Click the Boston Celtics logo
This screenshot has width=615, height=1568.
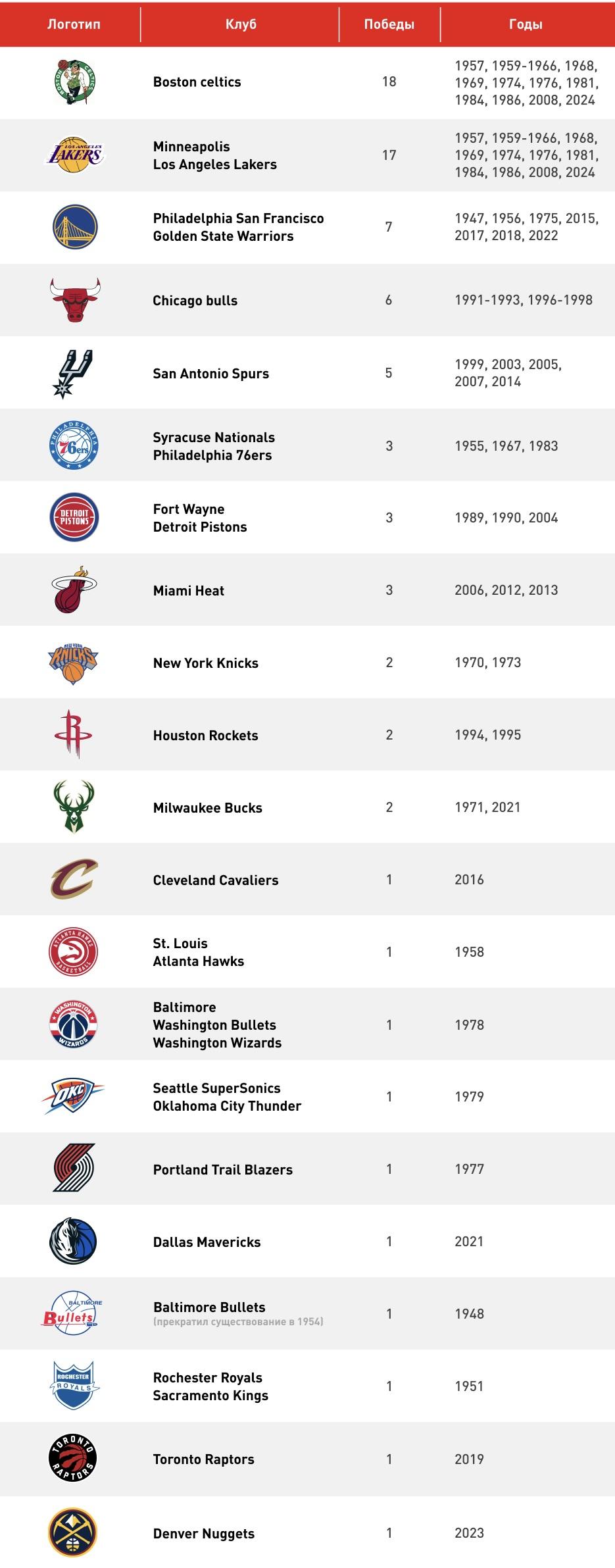pyautogui.click(x=74, y=82)
